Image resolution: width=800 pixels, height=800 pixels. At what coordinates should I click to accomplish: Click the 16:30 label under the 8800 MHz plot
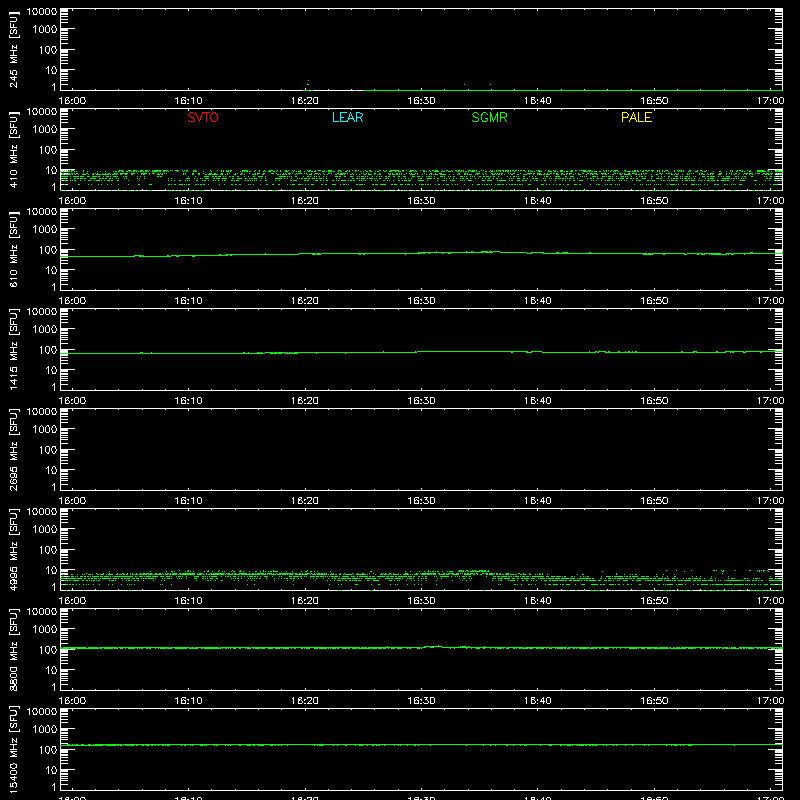[x=421, y=701]
